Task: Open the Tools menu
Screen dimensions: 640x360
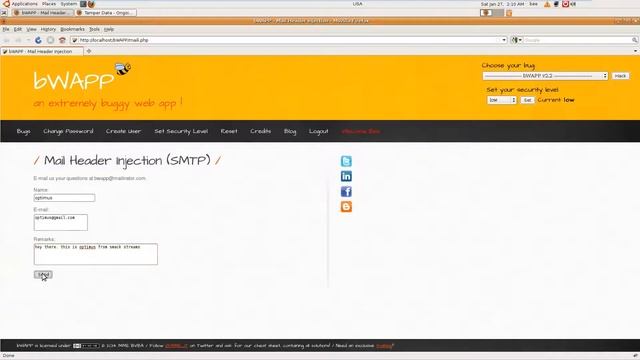Action: tap(94, 29)
